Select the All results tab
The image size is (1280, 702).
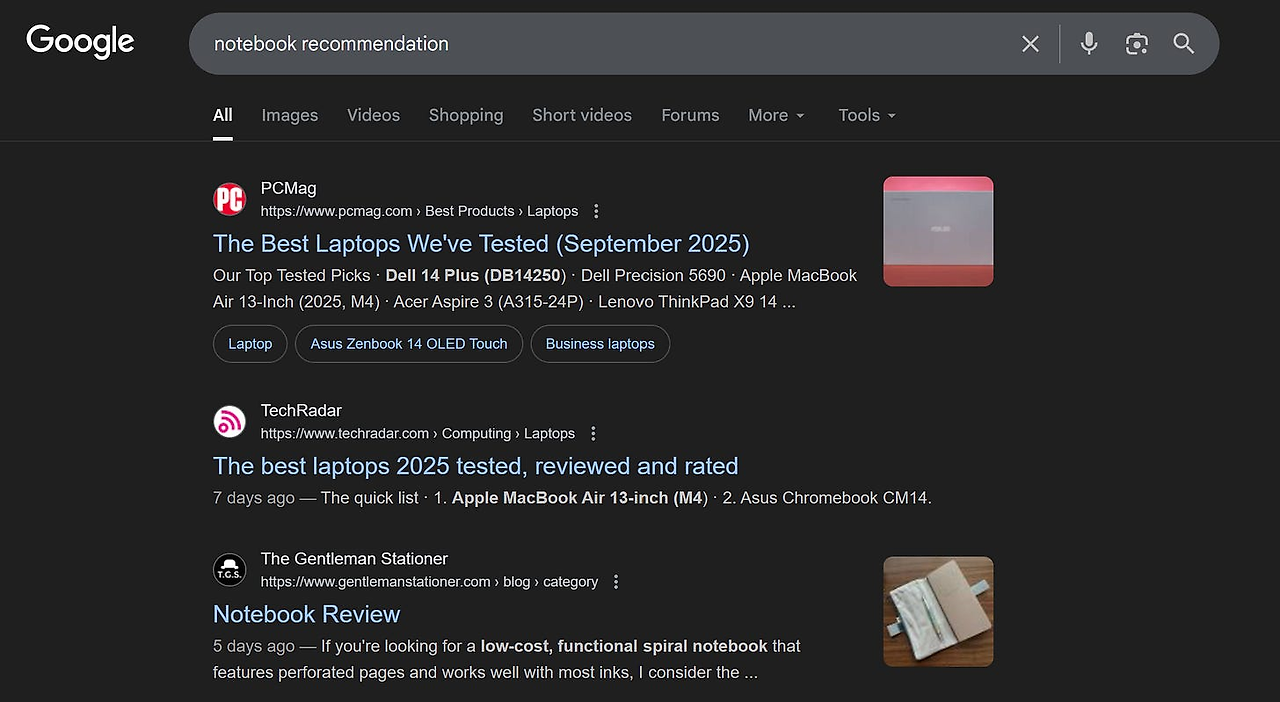(223, 115)
